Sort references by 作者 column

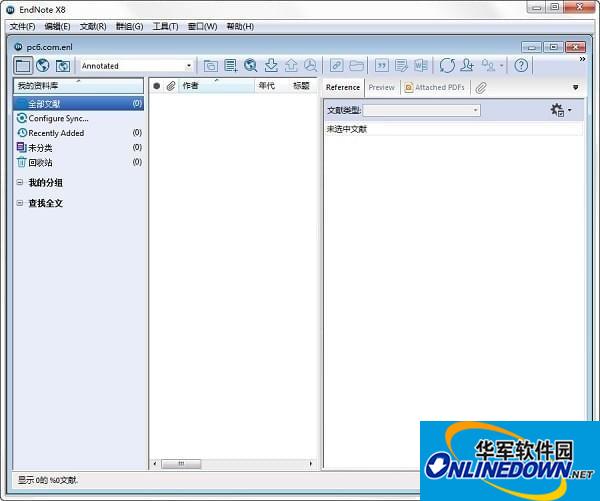[x=217, y=86]
